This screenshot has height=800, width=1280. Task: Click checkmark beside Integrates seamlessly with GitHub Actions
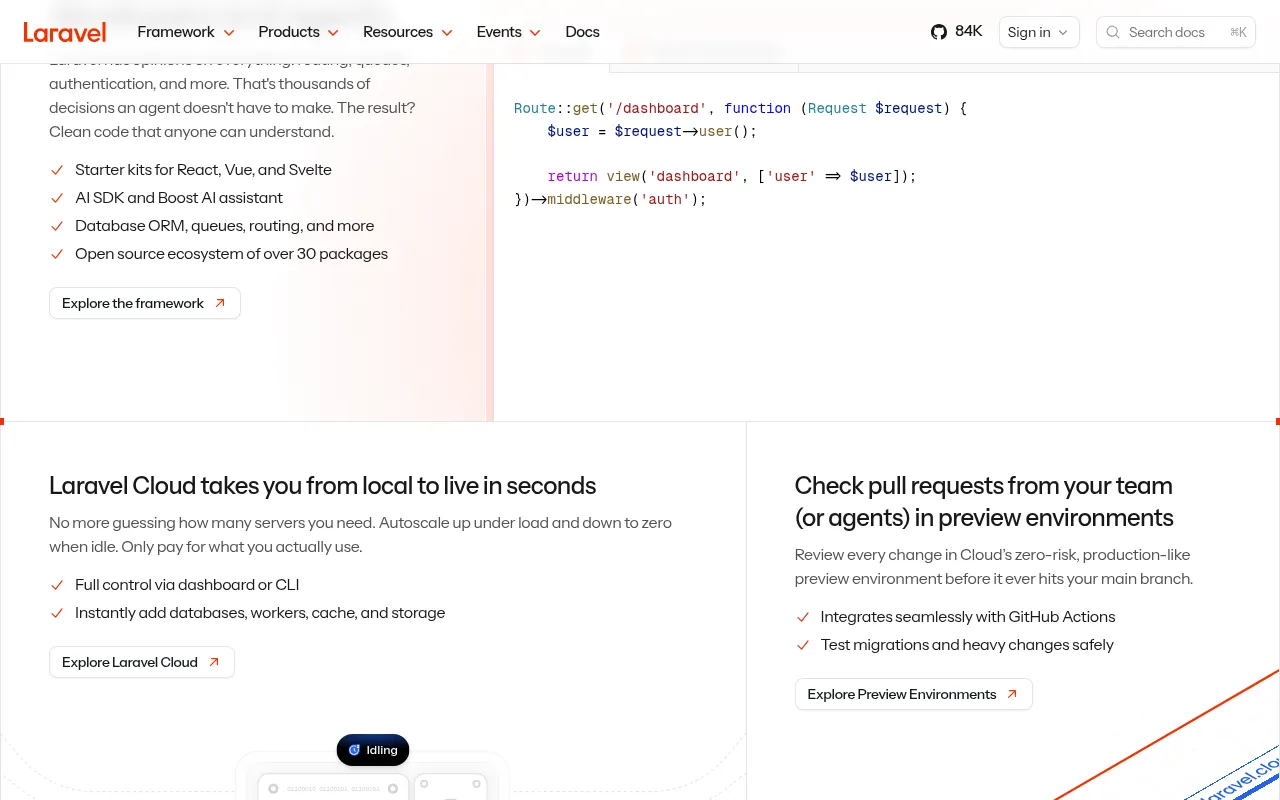click(x=802, y=617)
